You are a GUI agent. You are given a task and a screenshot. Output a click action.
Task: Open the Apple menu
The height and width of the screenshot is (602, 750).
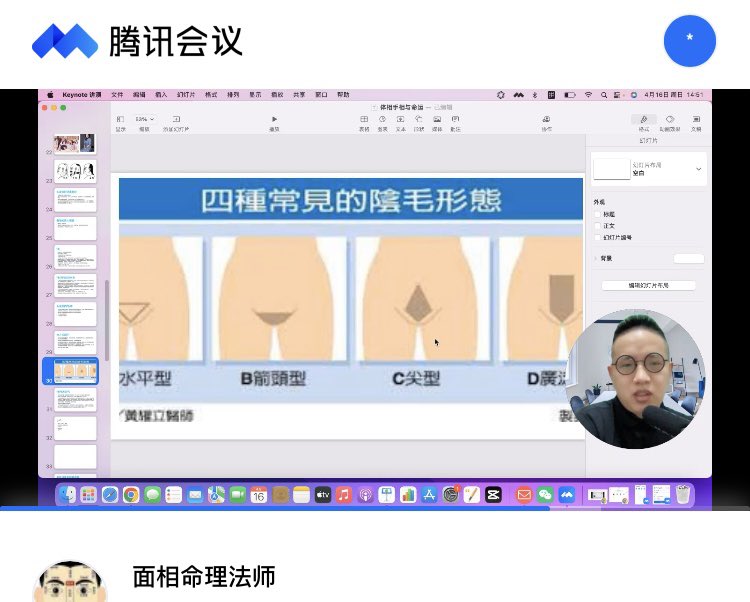click(x=50, y=95)
